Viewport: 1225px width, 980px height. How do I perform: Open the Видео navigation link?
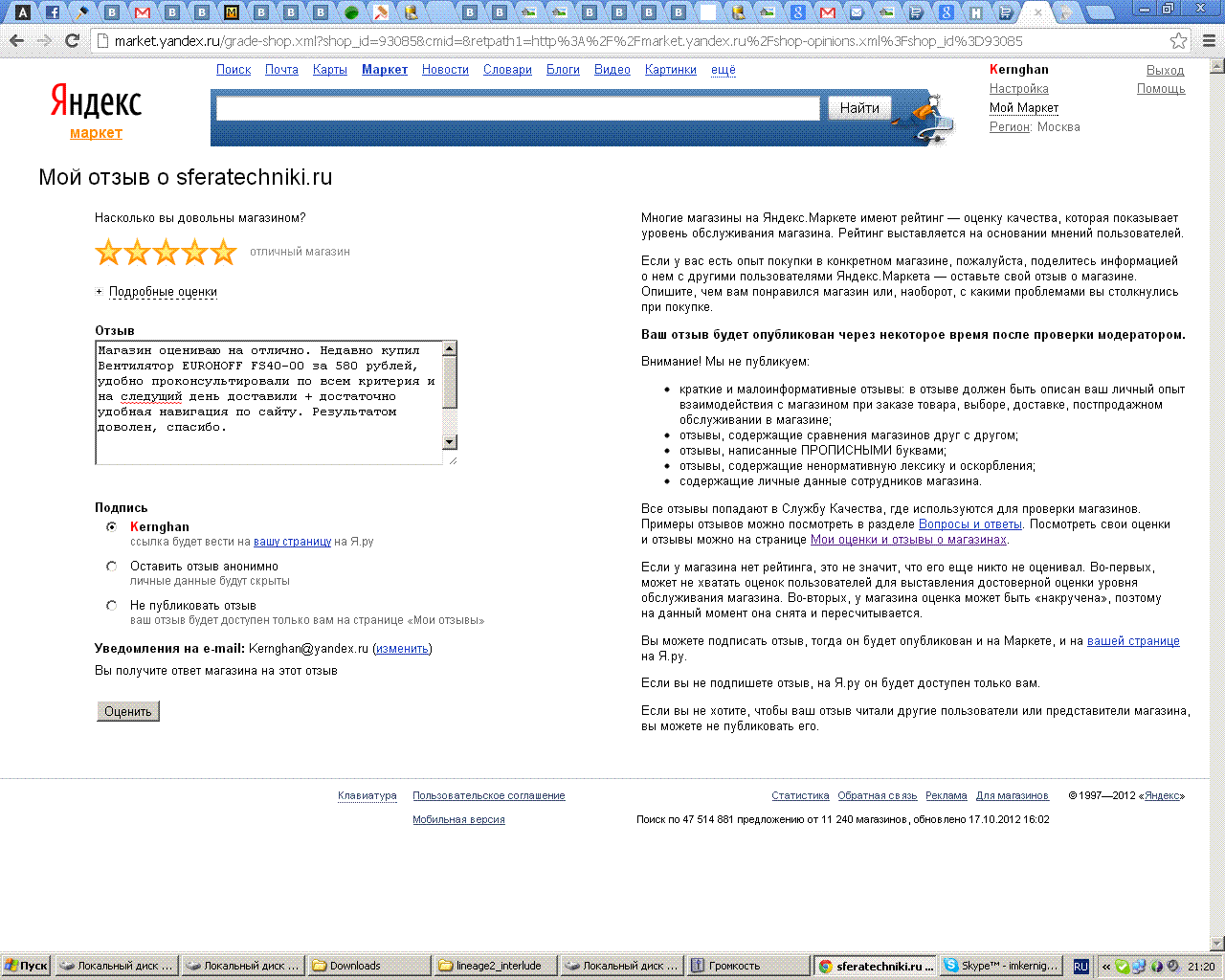tap(612, 70)
